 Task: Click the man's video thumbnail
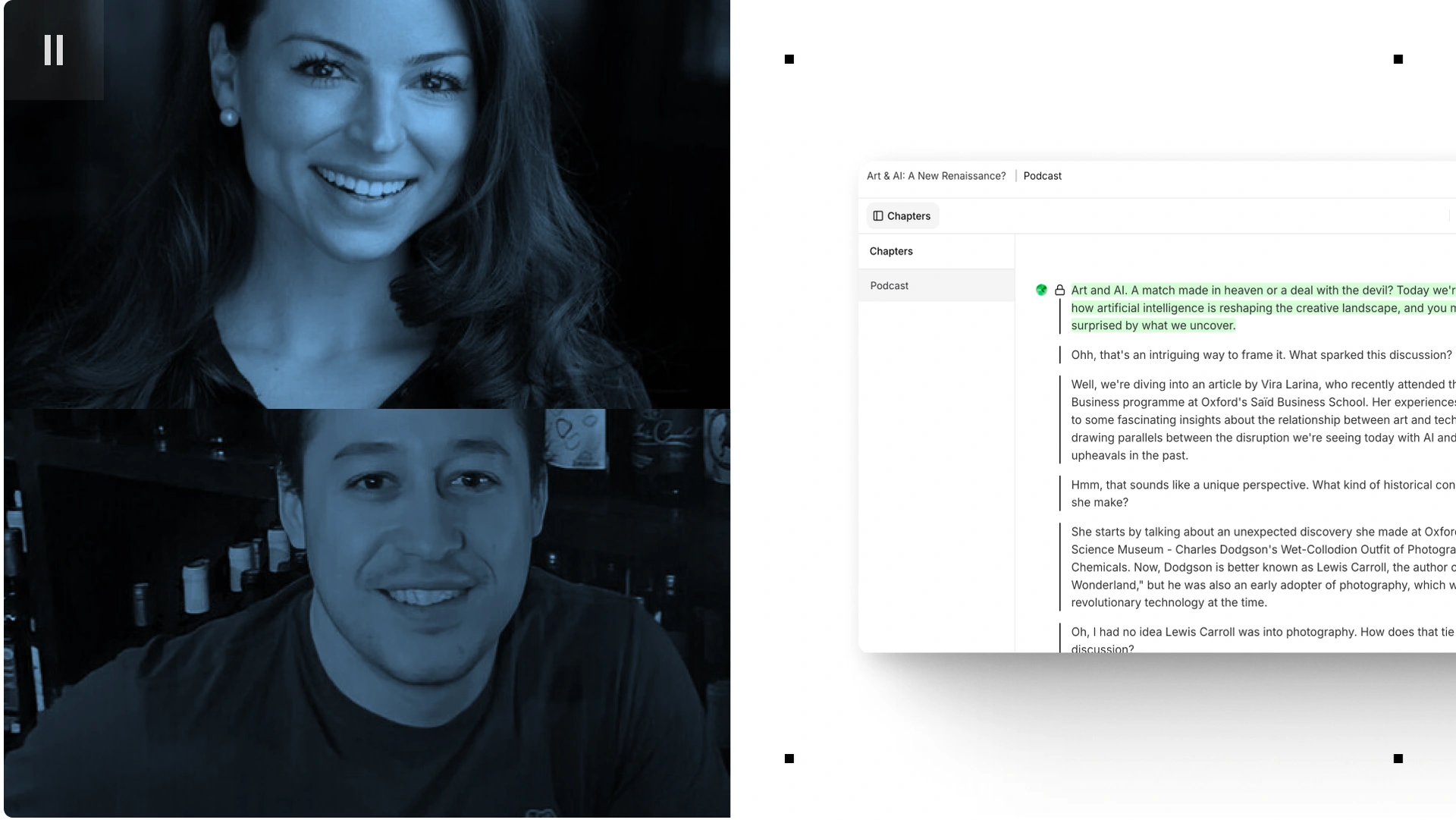pyautogui.click(x=367, y=613)
